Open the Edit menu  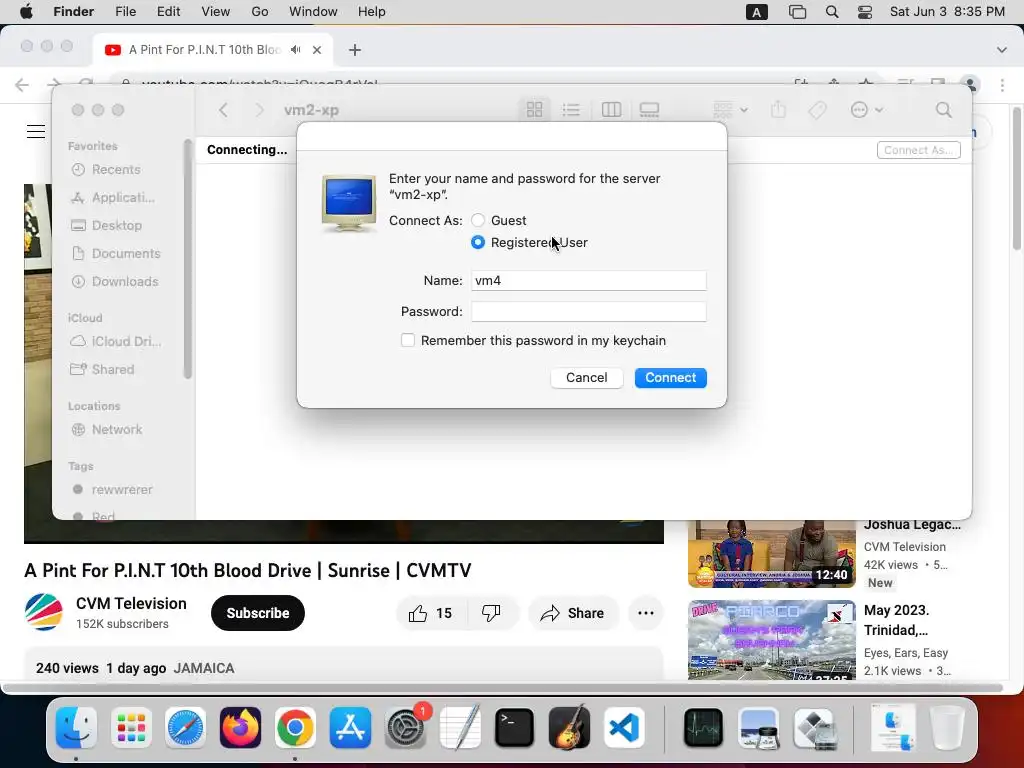coord(168,12)
